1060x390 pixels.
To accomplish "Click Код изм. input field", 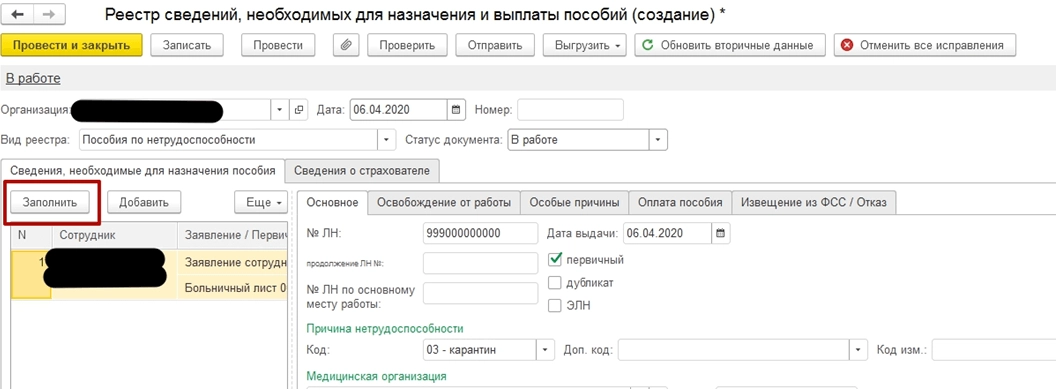I will (994, 350).
